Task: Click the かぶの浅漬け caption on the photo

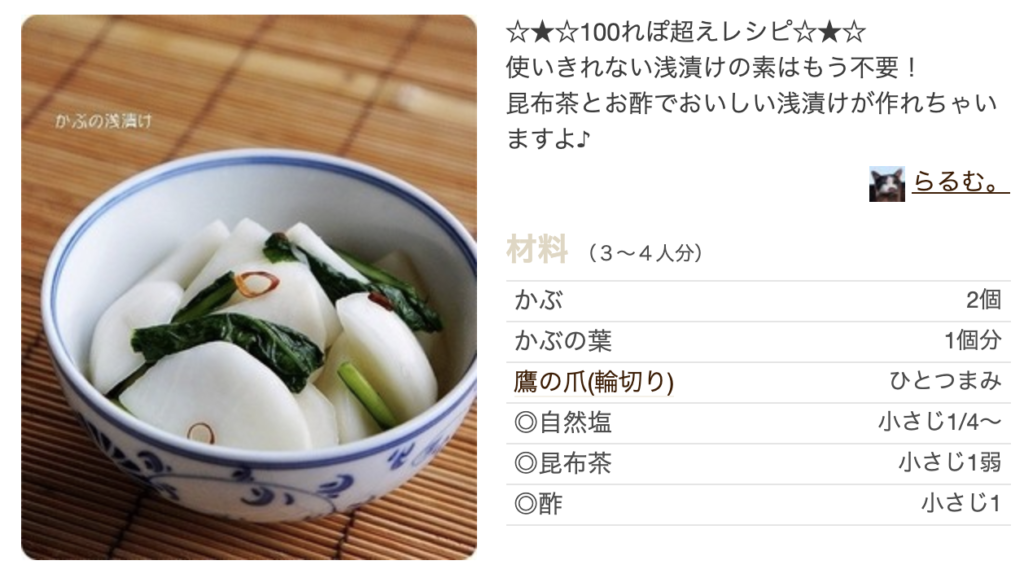Action: coord(103,121)
